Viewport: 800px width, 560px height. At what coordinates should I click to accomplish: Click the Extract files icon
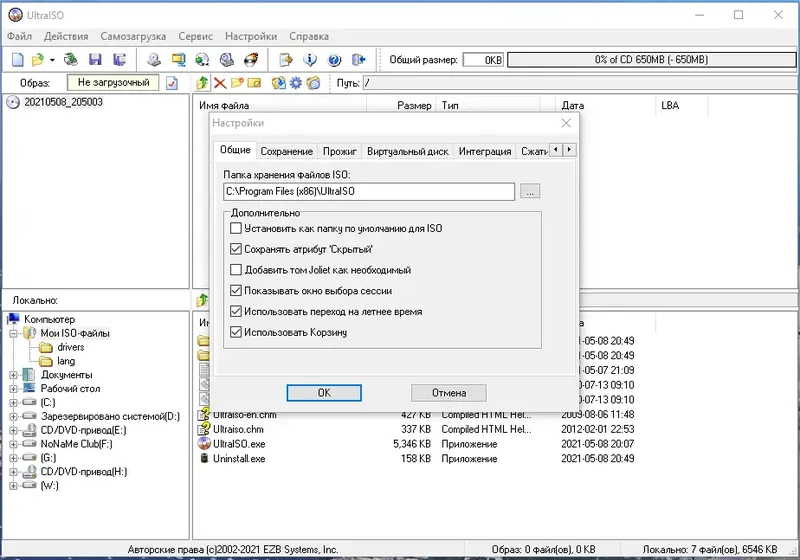[279, 83]
